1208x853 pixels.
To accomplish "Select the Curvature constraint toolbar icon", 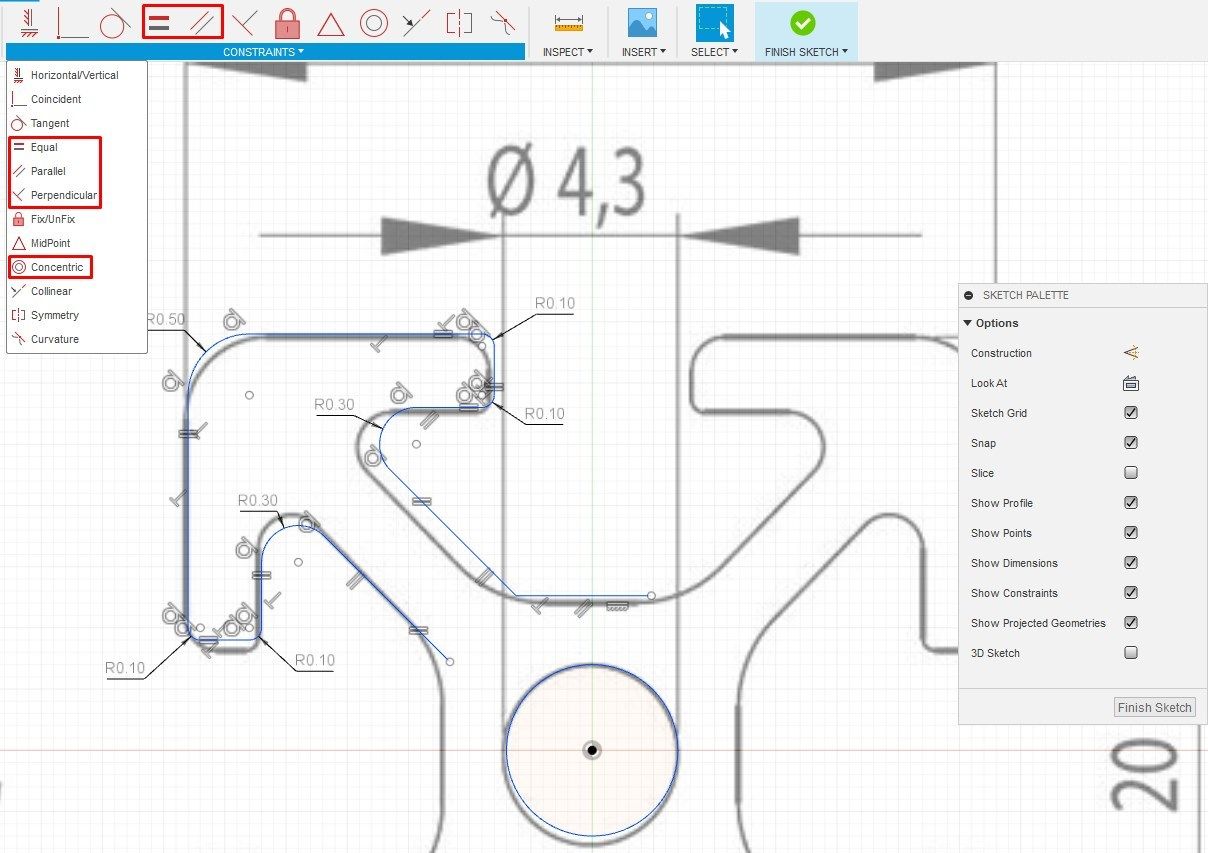I will pos(503,22).
